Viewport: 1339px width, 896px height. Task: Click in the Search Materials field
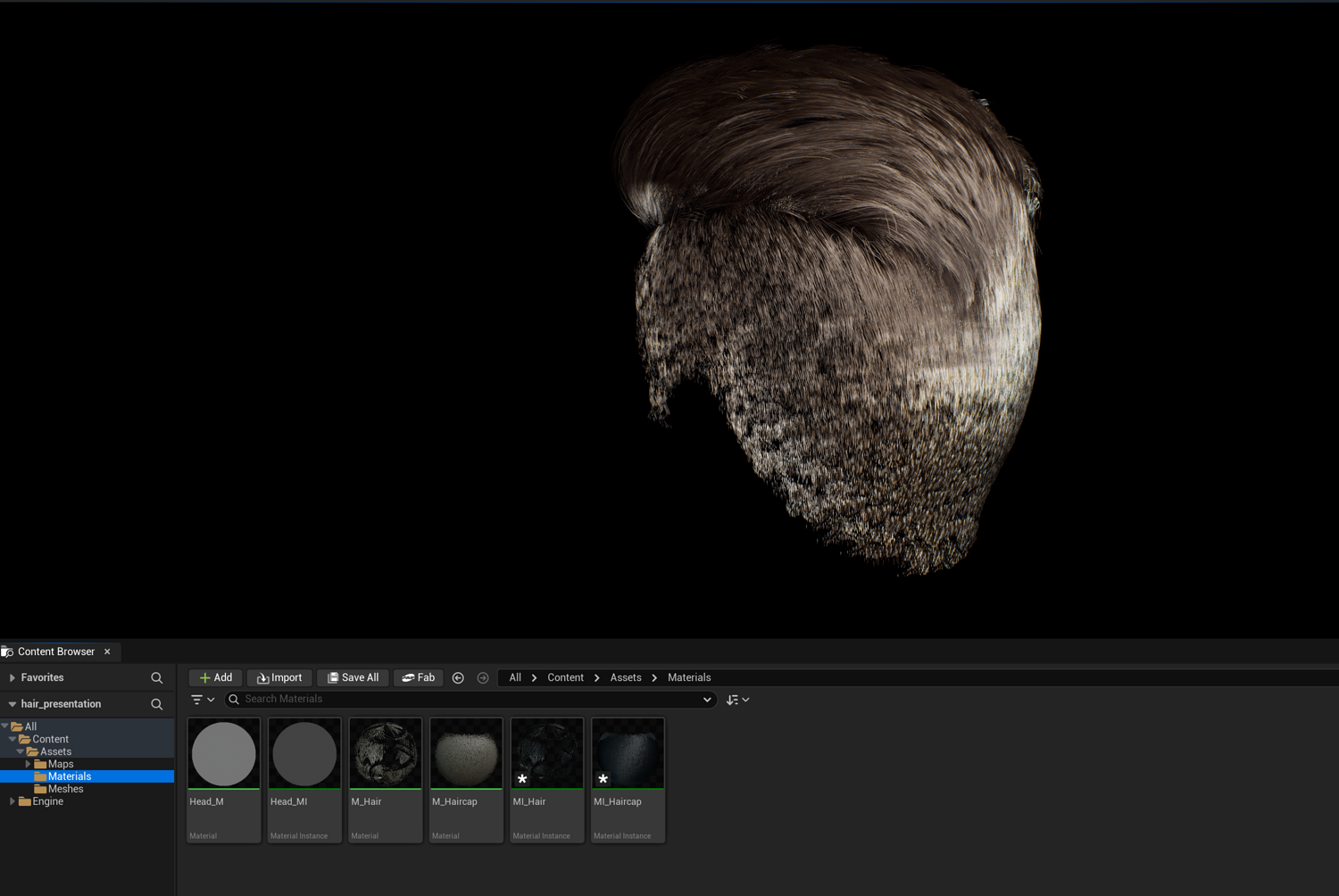[464, 700]
